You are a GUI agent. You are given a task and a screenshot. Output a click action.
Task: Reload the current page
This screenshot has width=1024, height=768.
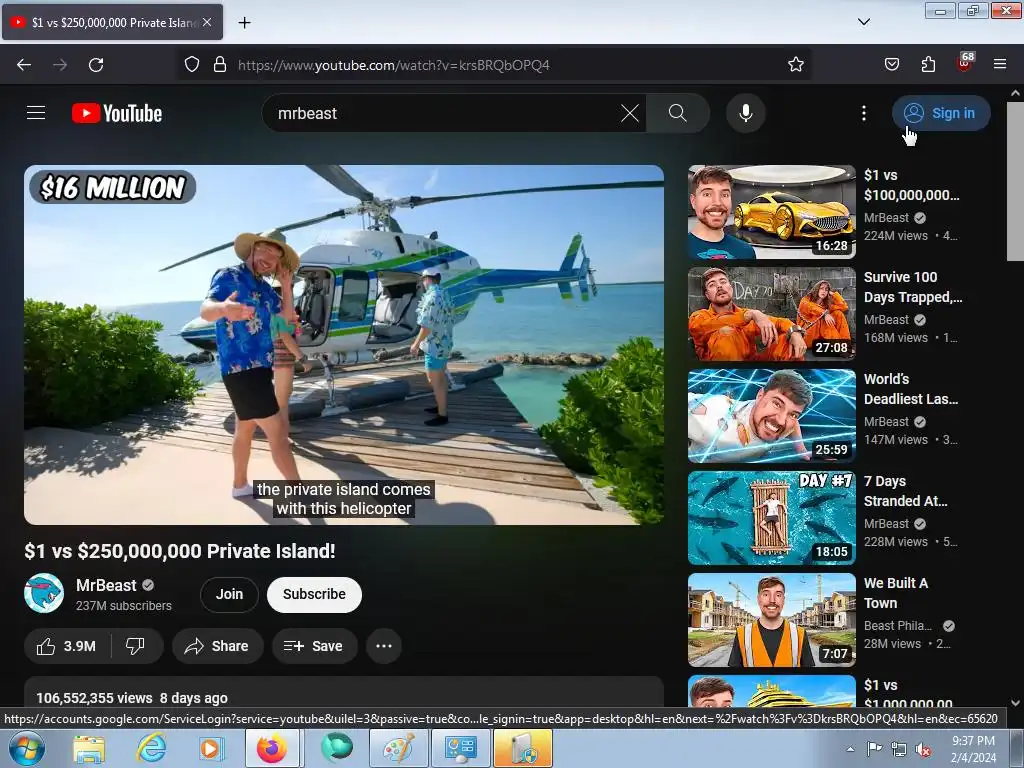[96, 65]
